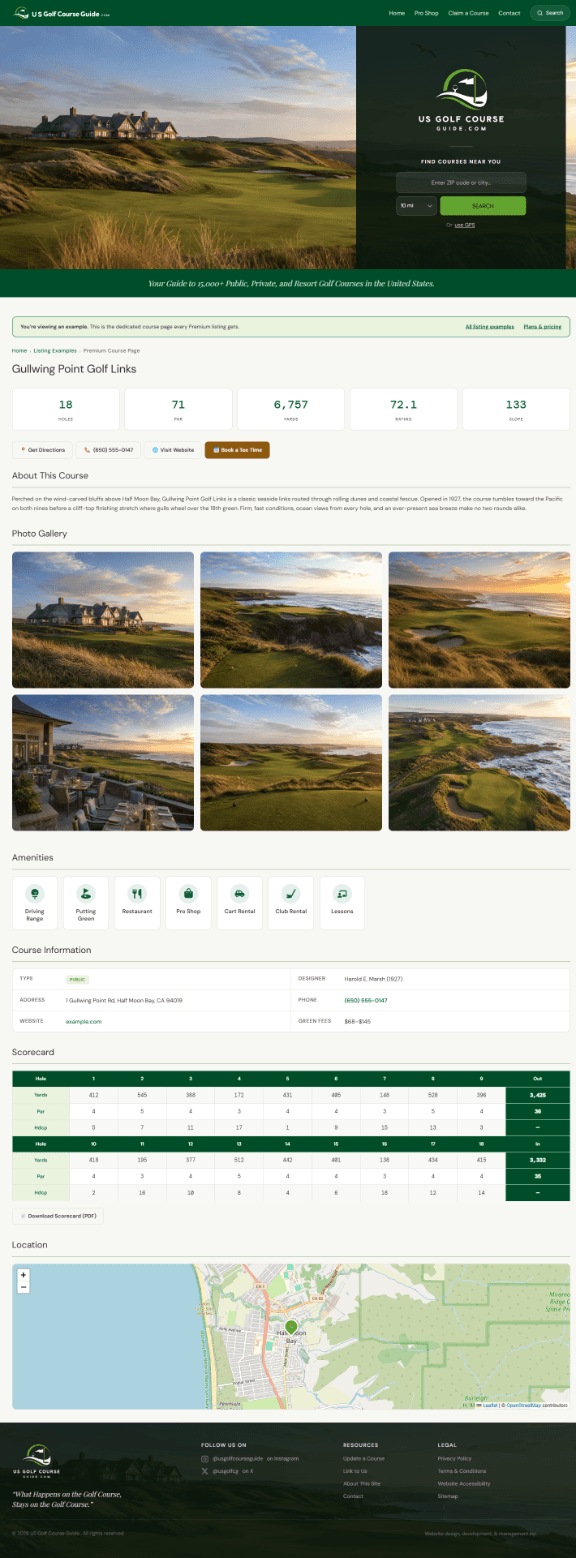The height and width of the screenshot is (1558, 576).
Task: Click Download Scorecard (PDF) button
Action: [58, 1216]
